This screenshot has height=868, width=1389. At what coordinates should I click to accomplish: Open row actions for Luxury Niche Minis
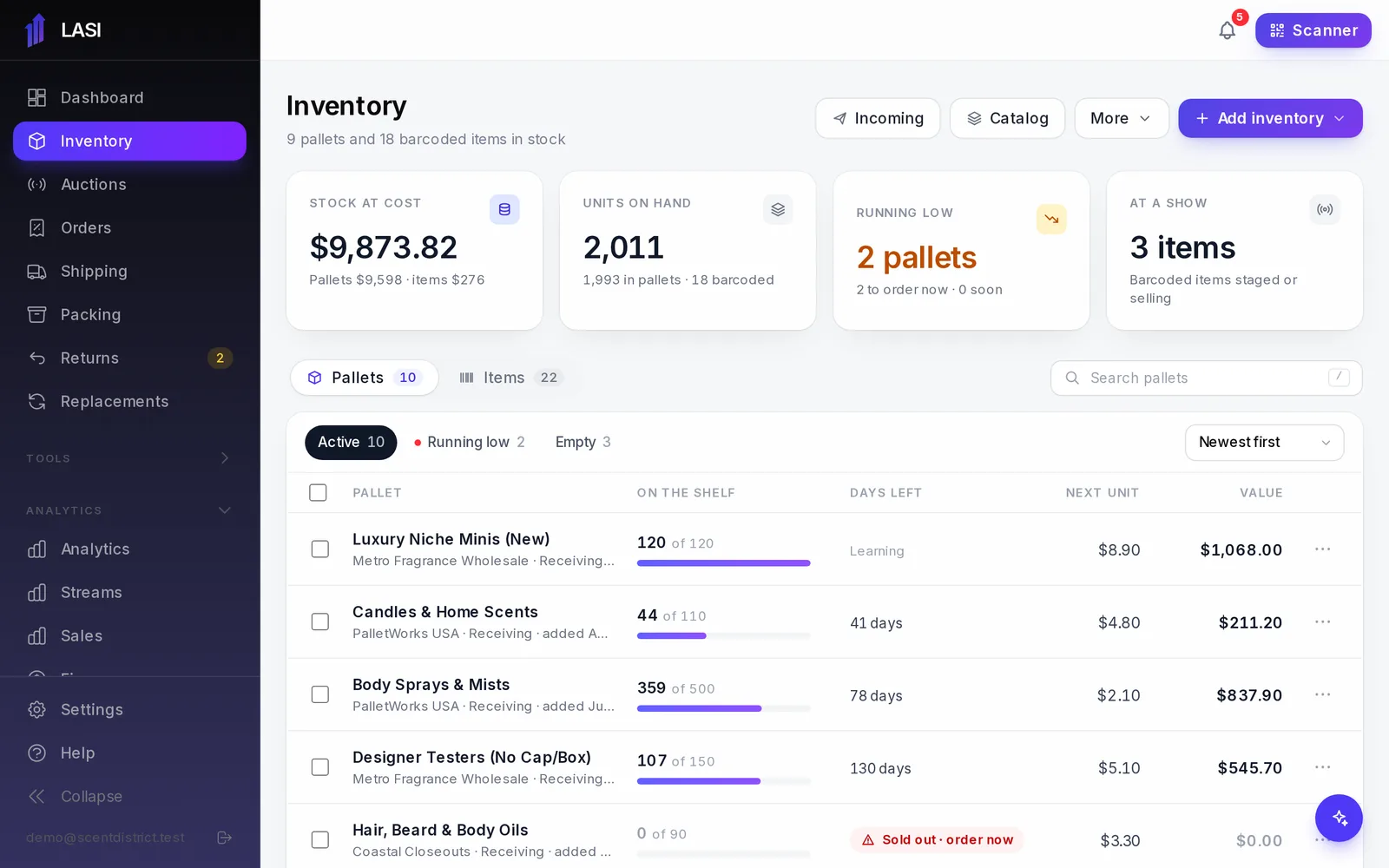pos(1322,549)
